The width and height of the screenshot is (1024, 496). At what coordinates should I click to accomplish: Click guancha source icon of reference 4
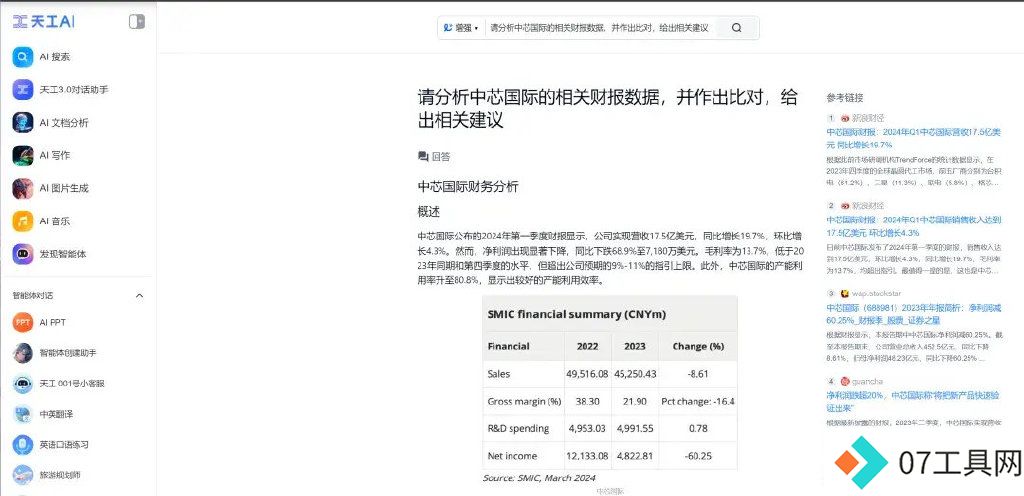pos(845,381)
